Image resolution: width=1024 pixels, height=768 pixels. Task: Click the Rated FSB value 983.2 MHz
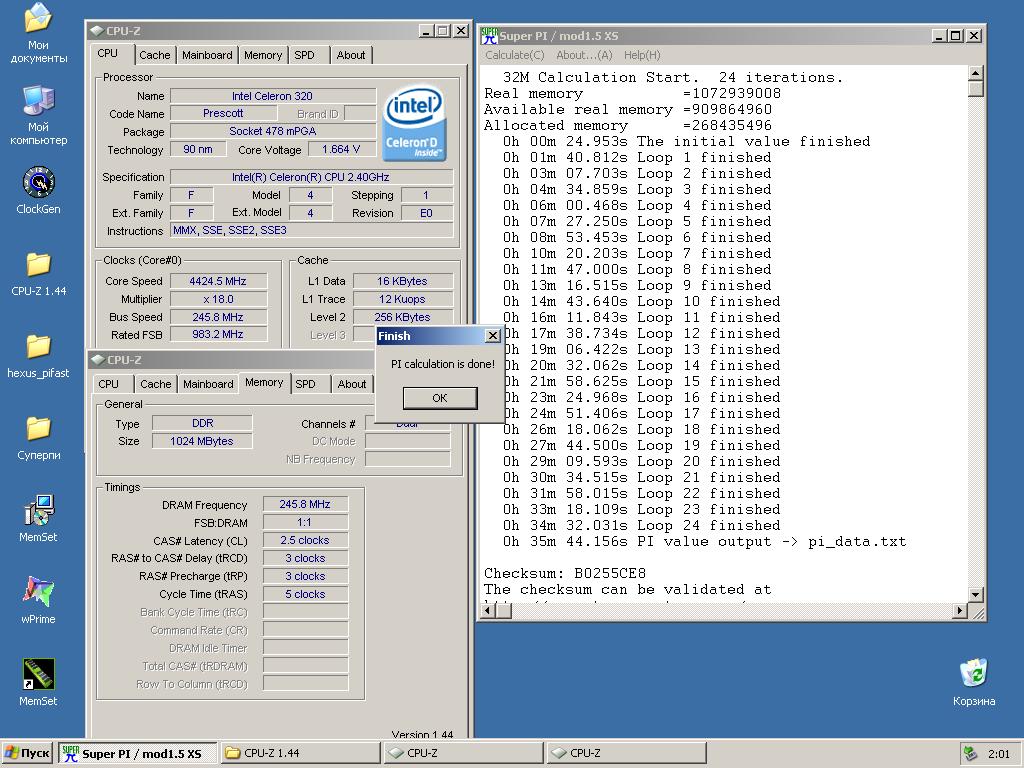(x=218, y=334)
